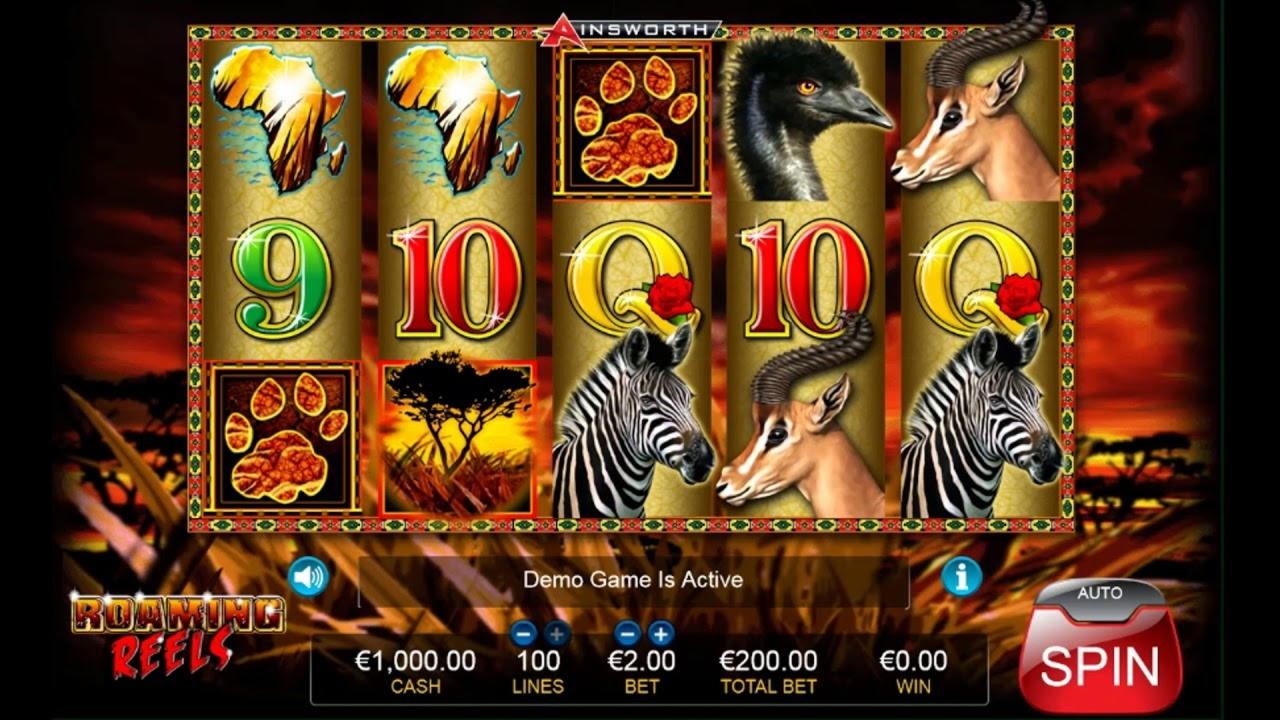Increase the bet amount

click(660, 633)
